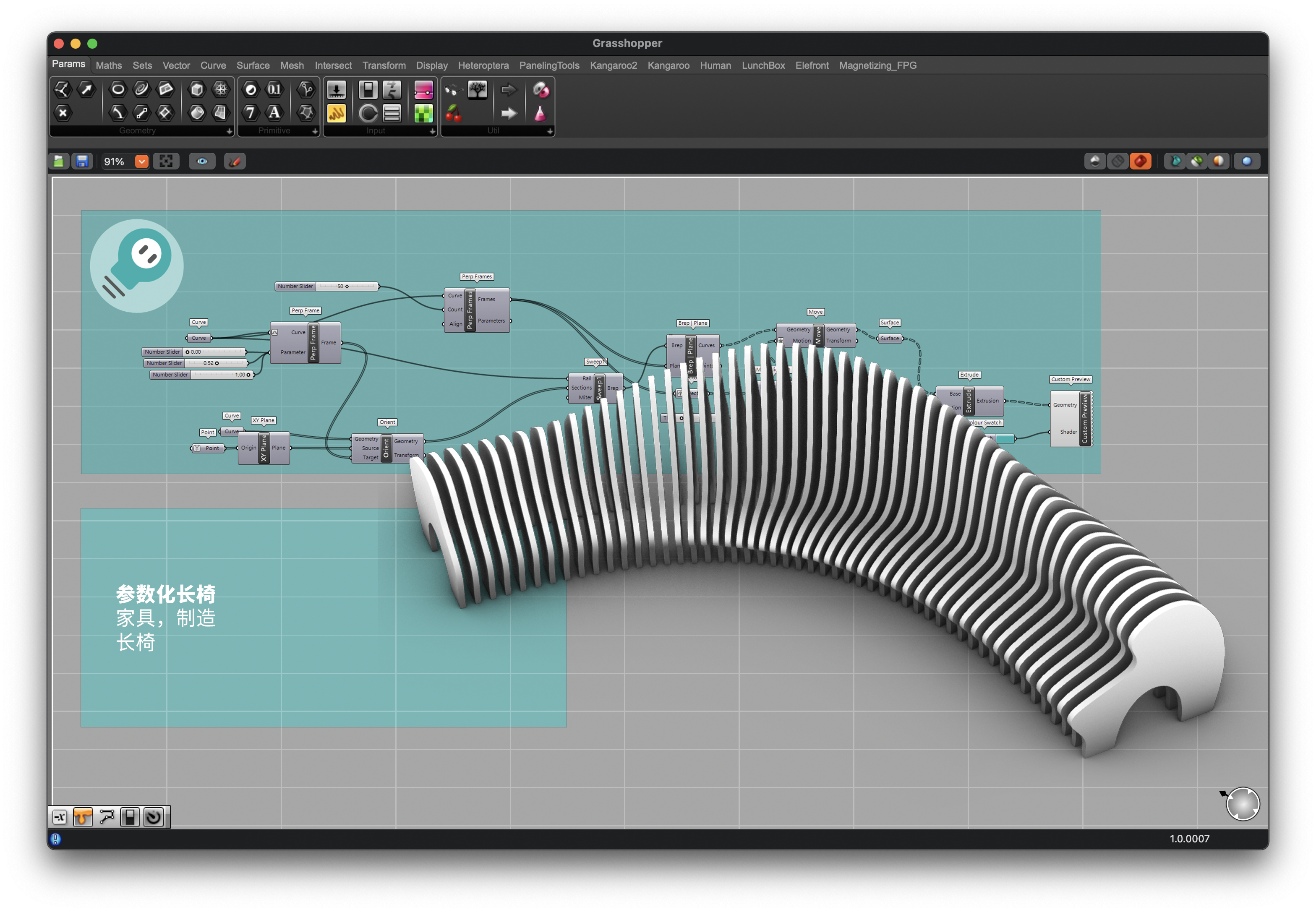
Task: Toggle the eye preview visibility button
Action: pyautogui.click(x=202, y=162)
